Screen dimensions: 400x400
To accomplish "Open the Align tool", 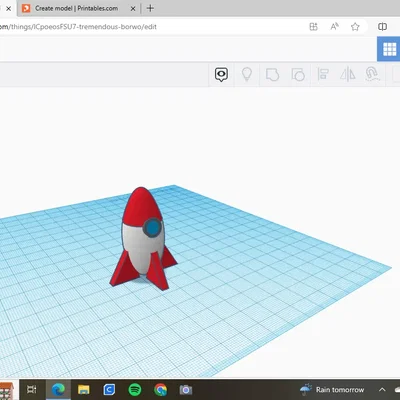I will pyautogui.click(x=323, y=74).
